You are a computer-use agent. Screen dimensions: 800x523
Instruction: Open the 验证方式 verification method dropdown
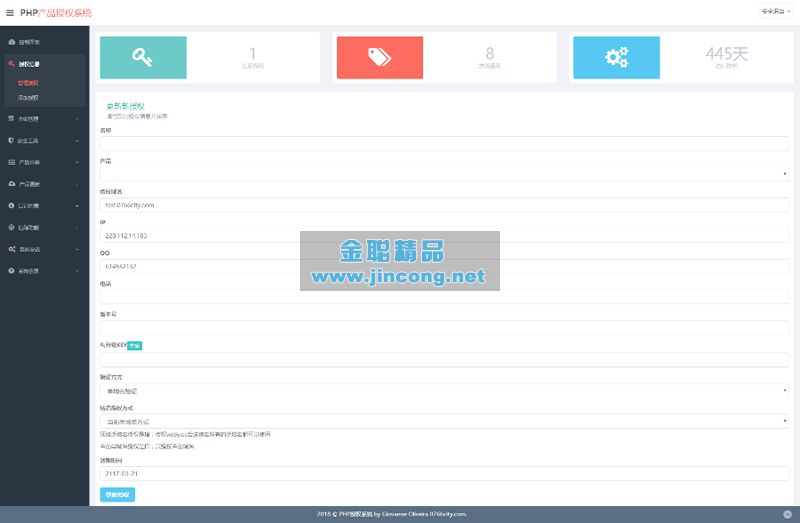pyautogui.click(x=444, y=391)
